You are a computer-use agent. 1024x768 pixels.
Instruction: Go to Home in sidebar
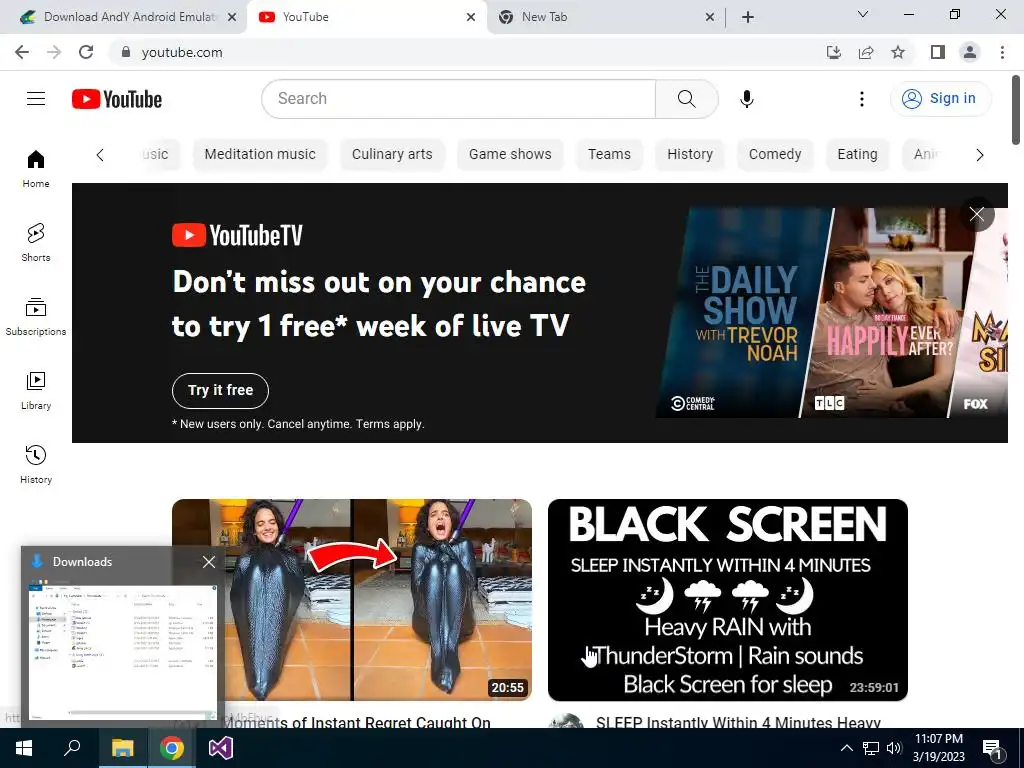[x=36, y=169]
